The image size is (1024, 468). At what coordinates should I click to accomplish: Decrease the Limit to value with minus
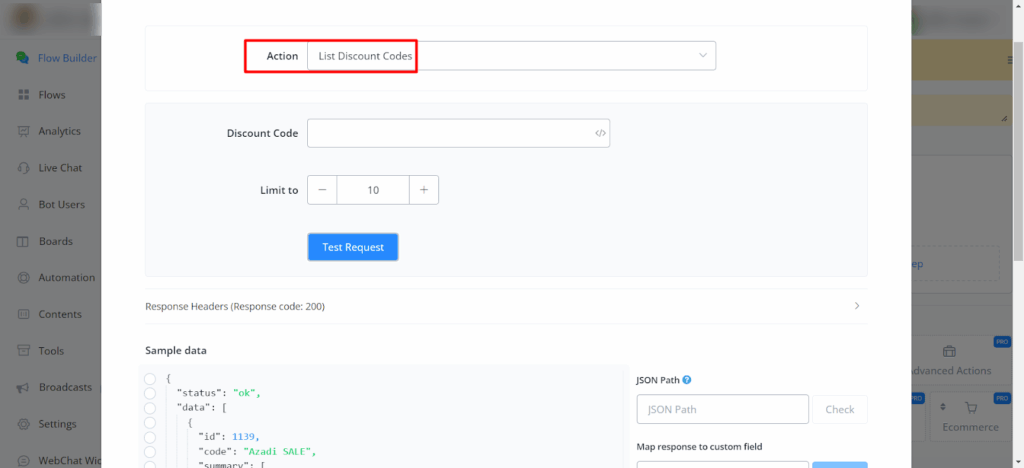click(x=322, y=190)
